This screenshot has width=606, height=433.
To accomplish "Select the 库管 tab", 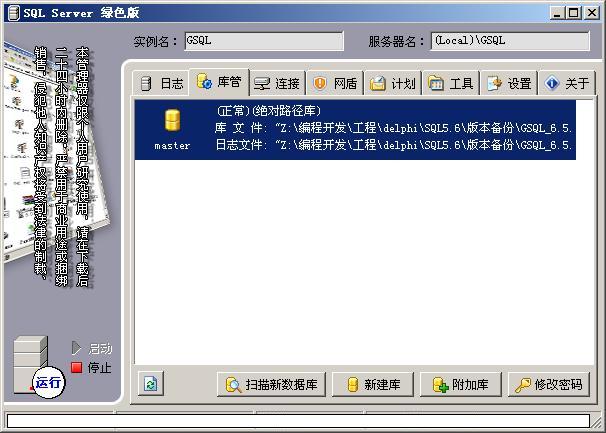I will pyautogui.click(x=219, y=82).
